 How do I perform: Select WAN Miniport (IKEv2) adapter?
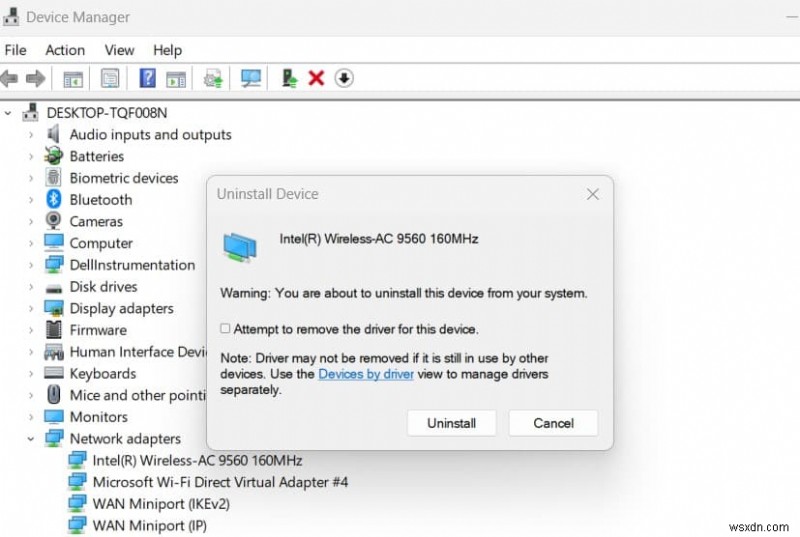(x=161, y=504)
